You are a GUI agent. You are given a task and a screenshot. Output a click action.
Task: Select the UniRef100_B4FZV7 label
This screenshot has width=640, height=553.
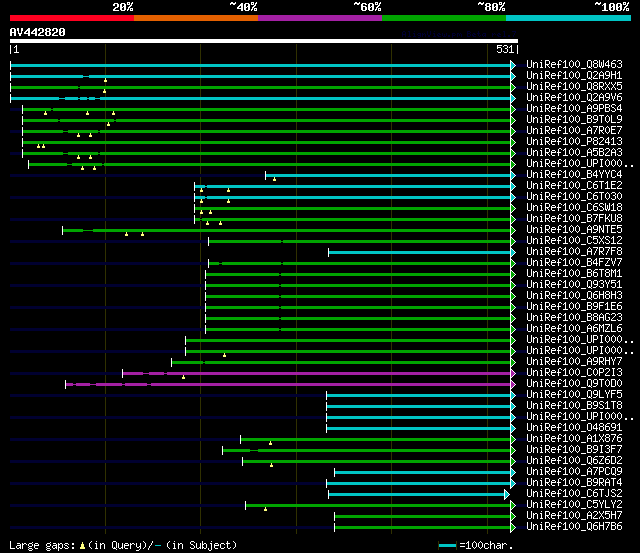click(x=574, y=263)
